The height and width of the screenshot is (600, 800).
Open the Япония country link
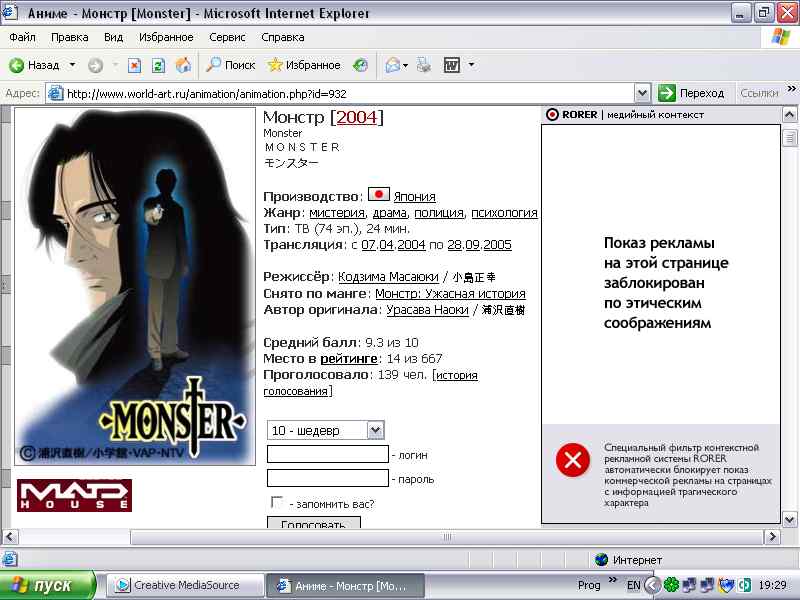point(414,197)
